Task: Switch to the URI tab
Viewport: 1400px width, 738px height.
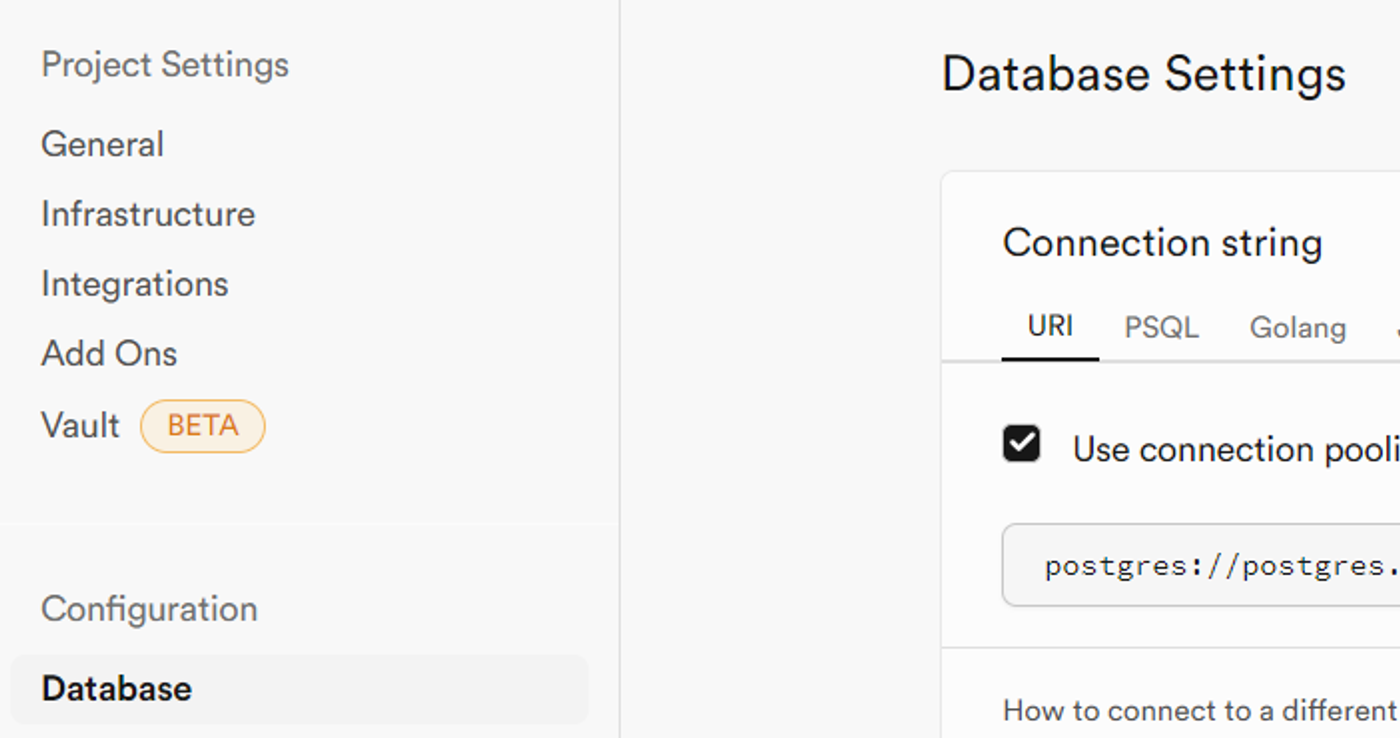Action: 1050,327
